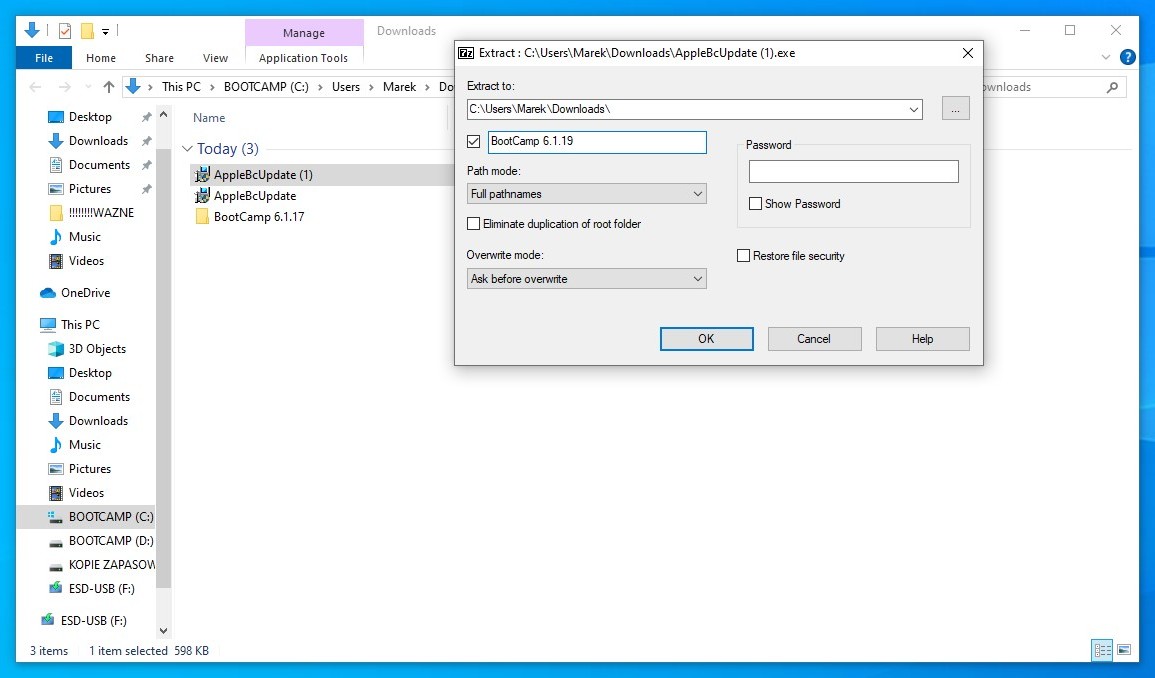Open OneDrive in the navigation pane
Image resolution: width=1155 pixels, height=678 pixels.
(75, 293)
